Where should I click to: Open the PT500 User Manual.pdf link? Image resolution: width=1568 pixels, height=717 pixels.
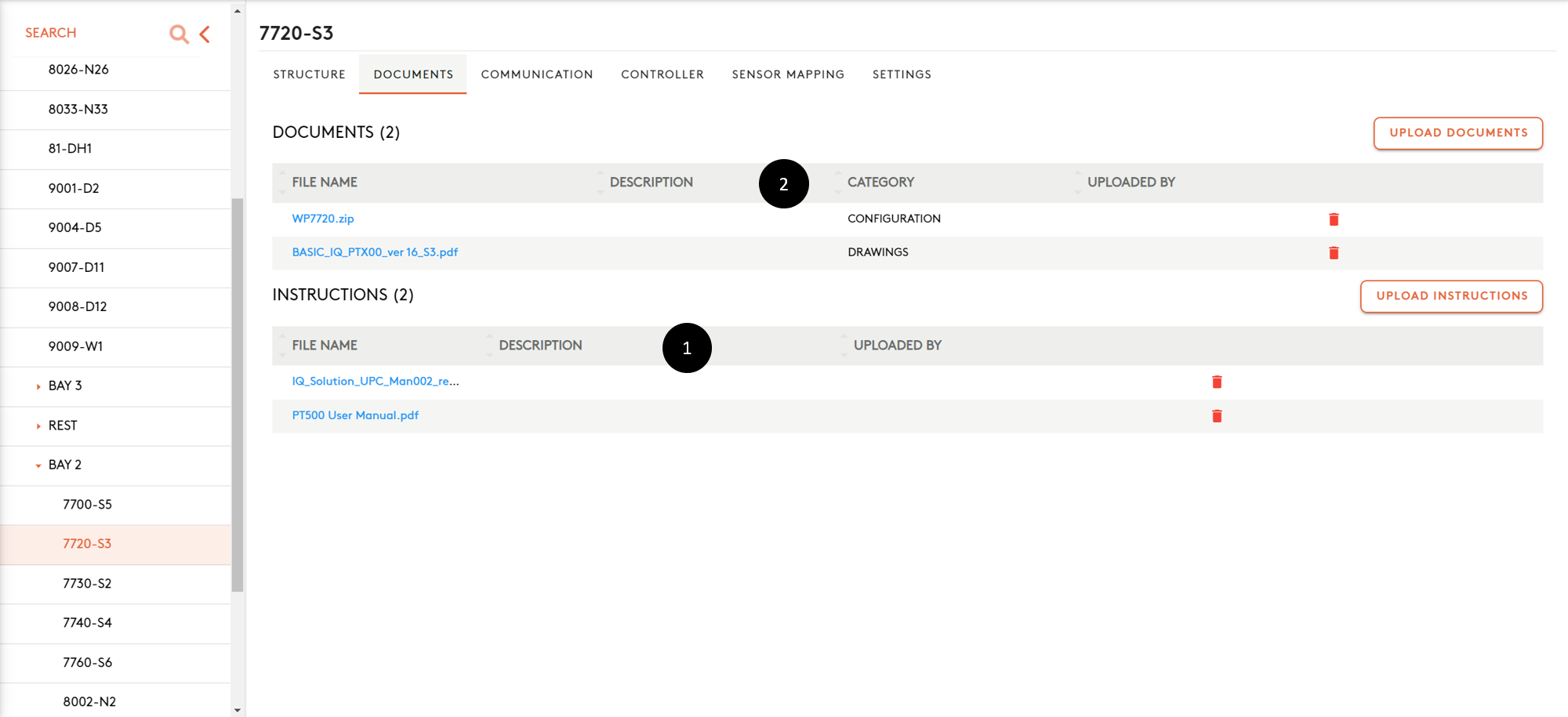pos(355,415)
